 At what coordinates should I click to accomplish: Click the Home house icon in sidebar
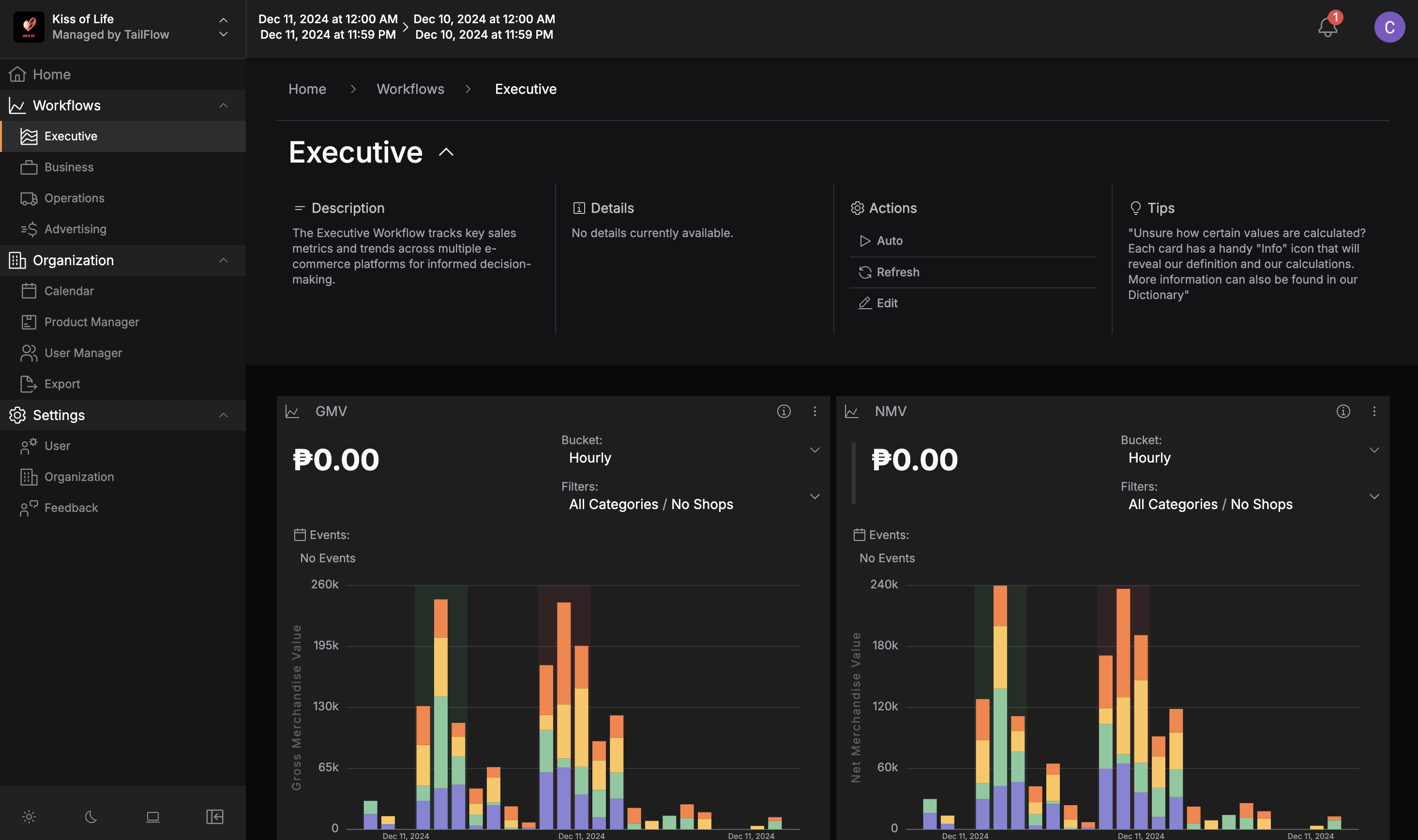(x=17, y=74)
